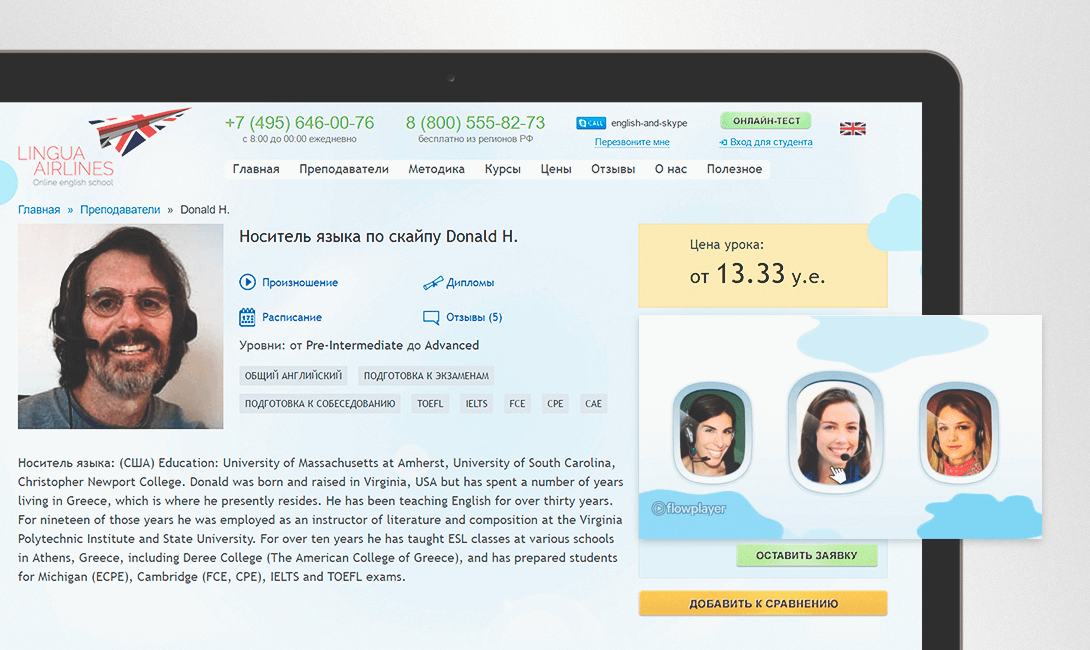Select the Полезное menu item
The height and width of the screenshot is (650, 1090).
pos(734,169)
